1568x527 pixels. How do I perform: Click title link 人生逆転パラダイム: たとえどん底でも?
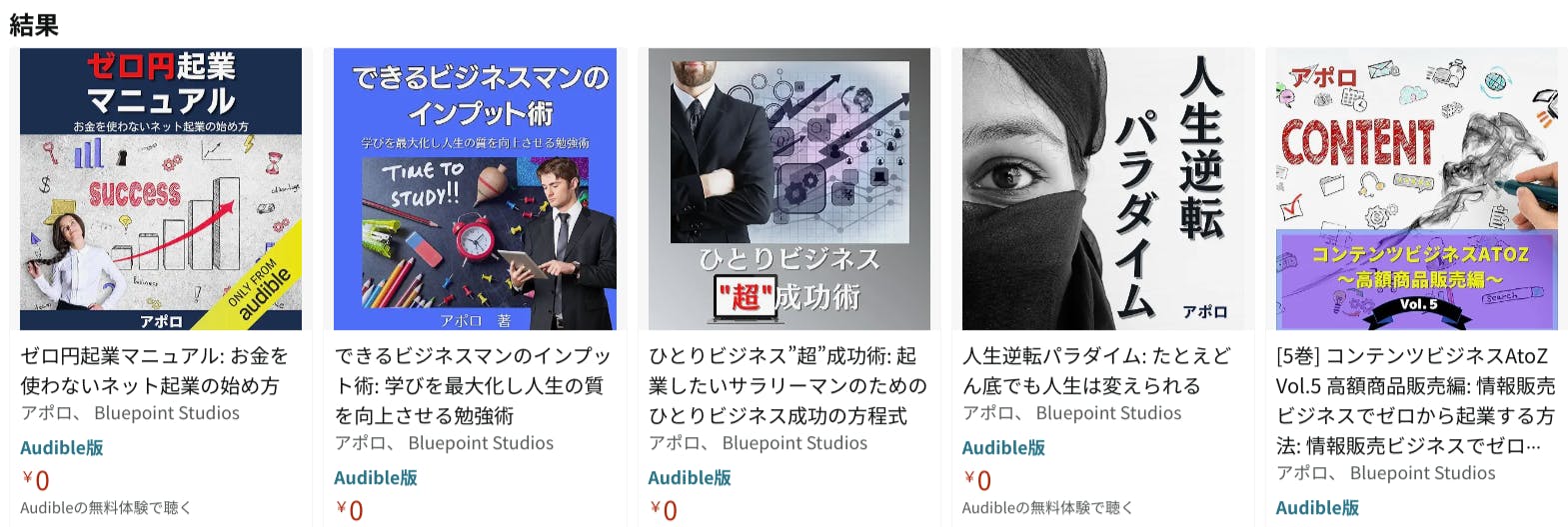click(1096, 370)
